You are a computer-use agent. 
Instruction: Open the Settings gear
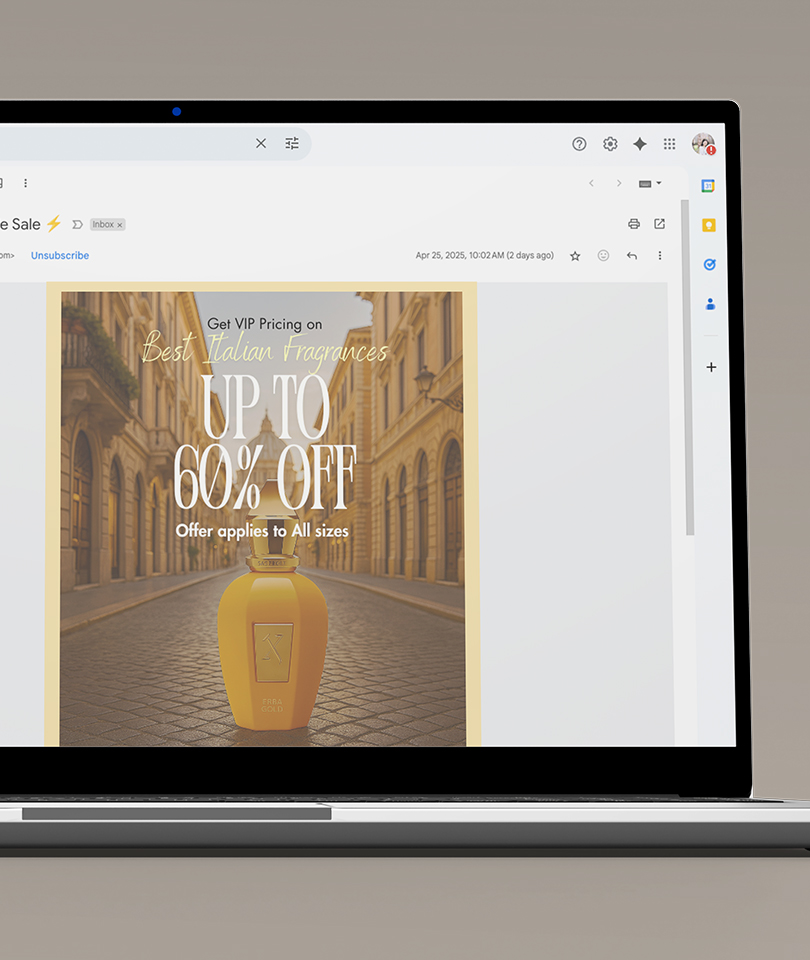click(x=610, y=144)
